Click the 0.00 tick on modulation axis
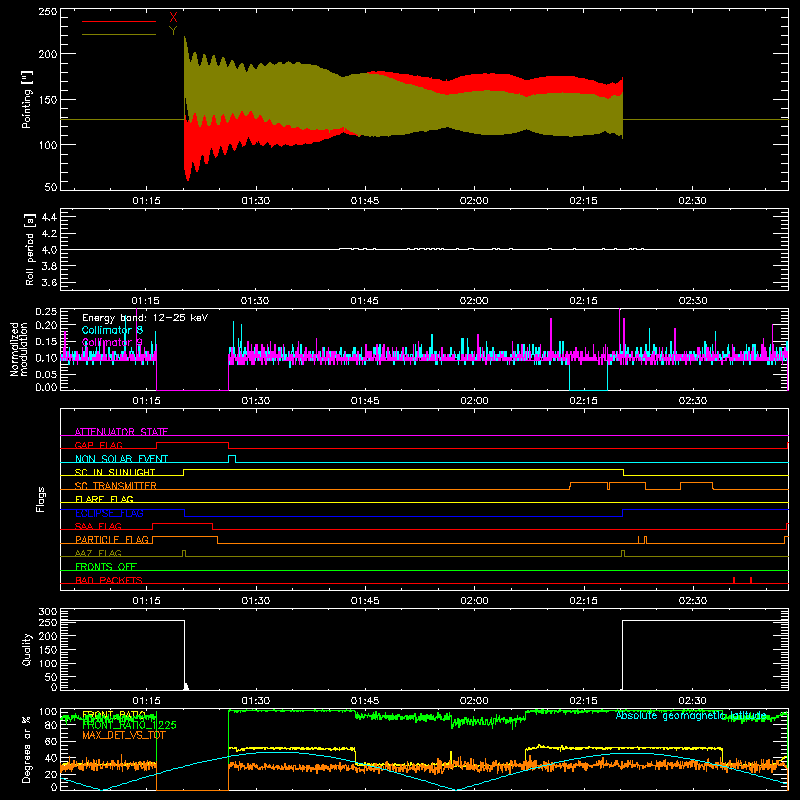The image size is (800, 800). (46, 387)
